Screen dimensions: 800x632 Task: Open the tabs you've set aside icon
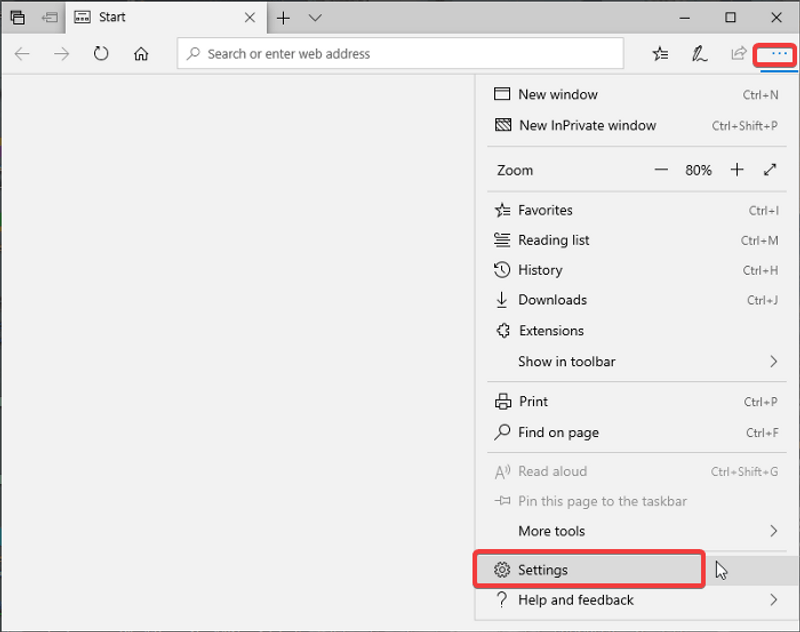17,18
